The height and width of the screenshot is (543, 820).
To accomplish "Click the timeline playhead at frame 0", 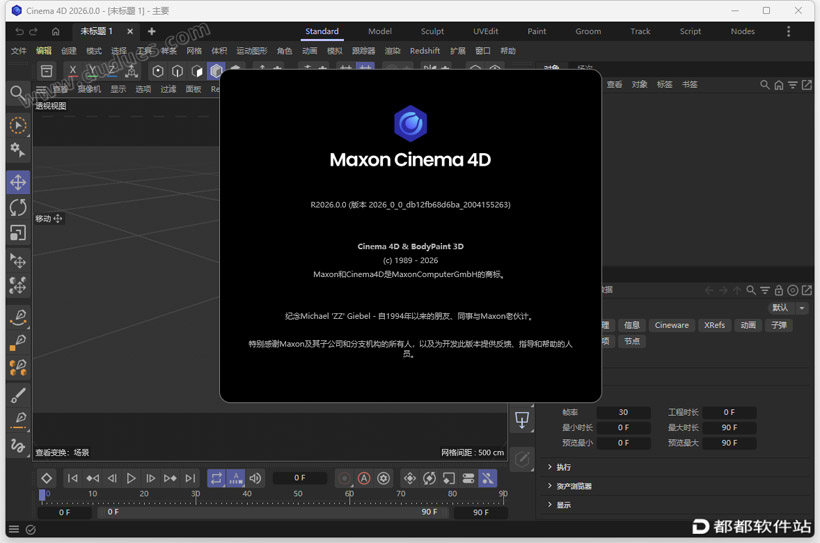I will pos(42,495).
